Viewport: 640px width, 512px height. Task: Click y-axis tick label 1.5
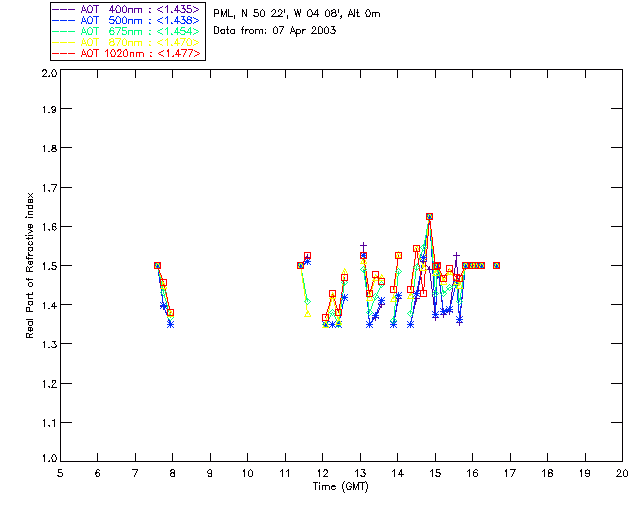click(49, 266)
